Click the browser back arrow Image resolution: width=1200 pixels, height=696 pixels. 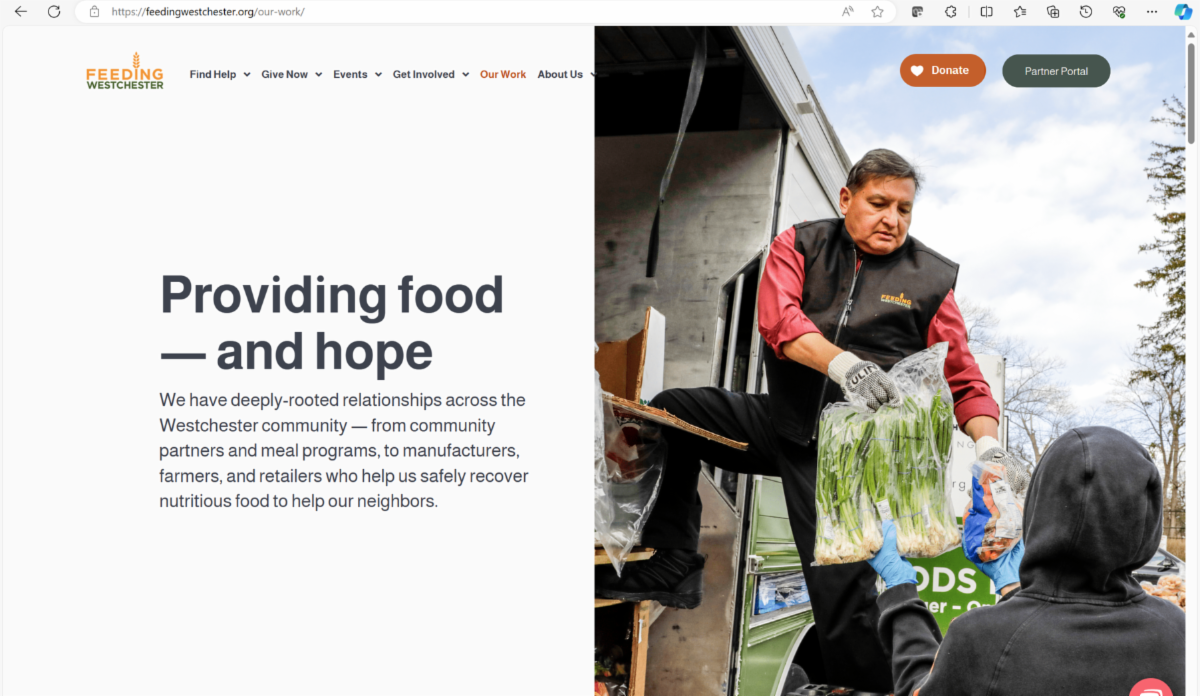[x=20, y=12]
